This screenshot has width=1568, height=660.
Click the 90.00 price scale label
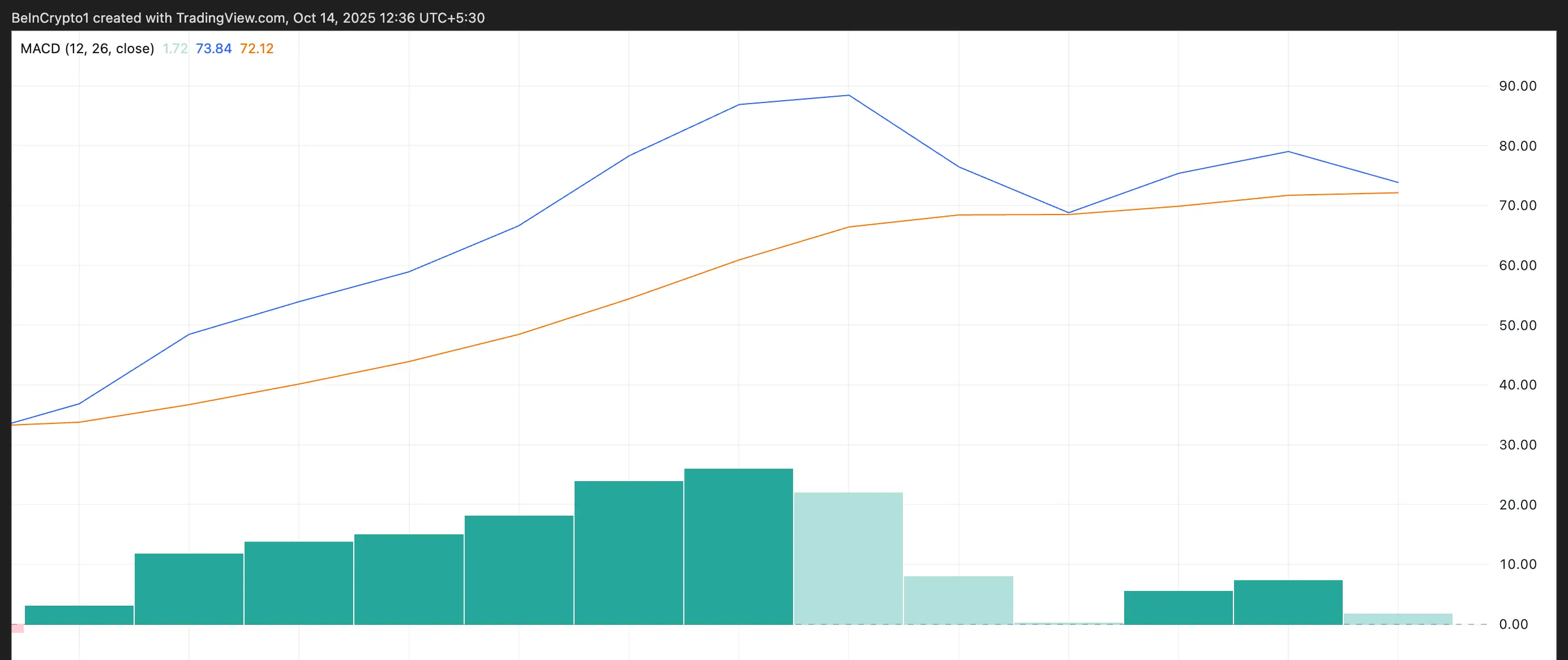pos(1518,86)
